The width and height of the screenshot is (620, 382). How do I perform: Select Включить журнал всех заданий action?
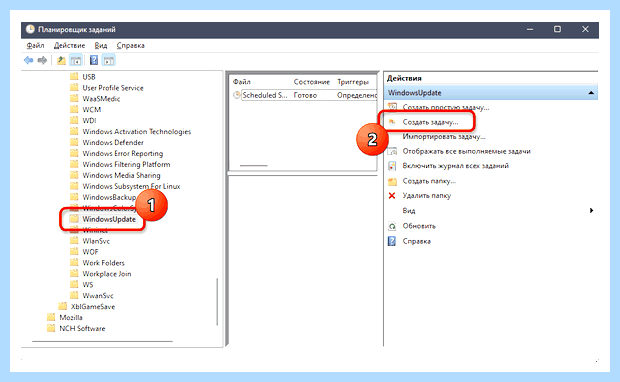click(x=456, y=166)
